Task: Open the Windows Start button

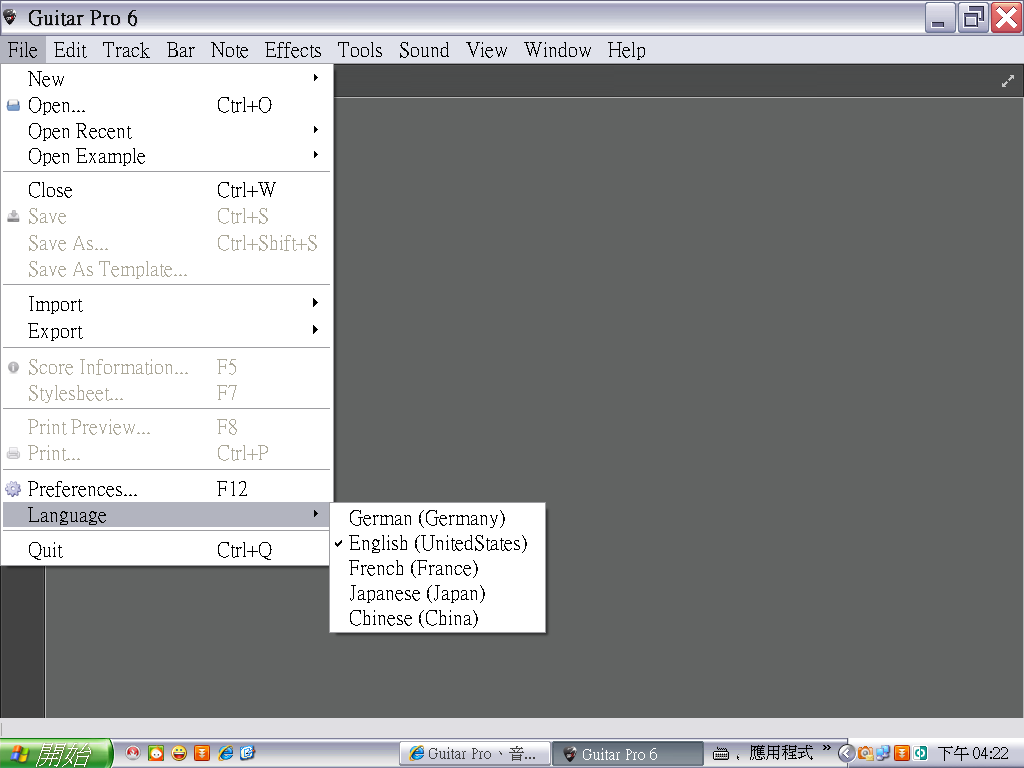Action: pos(56,754)
